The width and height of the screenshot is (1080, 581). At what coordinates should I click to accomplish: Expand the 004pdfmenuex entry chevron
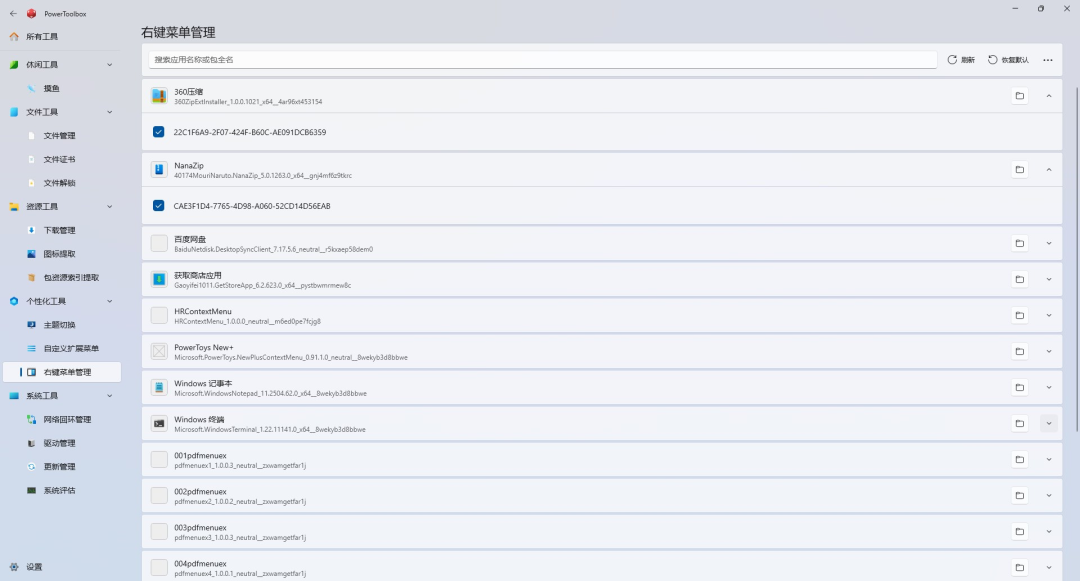(x=1048, y=567)
